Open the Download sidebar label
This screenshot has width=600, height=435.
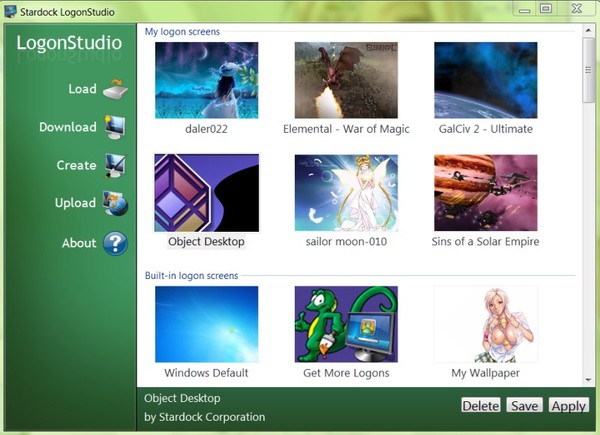point(68,127)
